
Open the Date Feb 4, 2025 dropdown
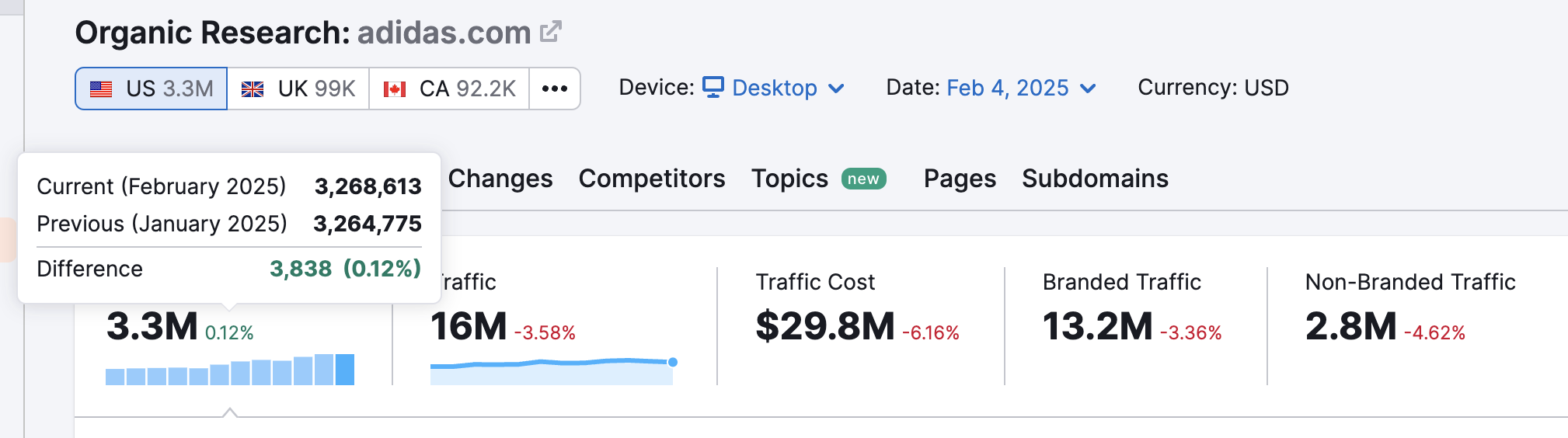tap(1021, 88)
